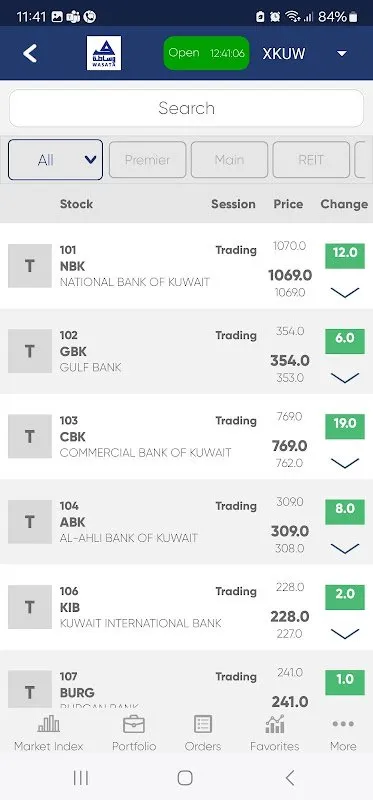View Favorites chart icon
373x800 pixels.
(x=275, y=723)
